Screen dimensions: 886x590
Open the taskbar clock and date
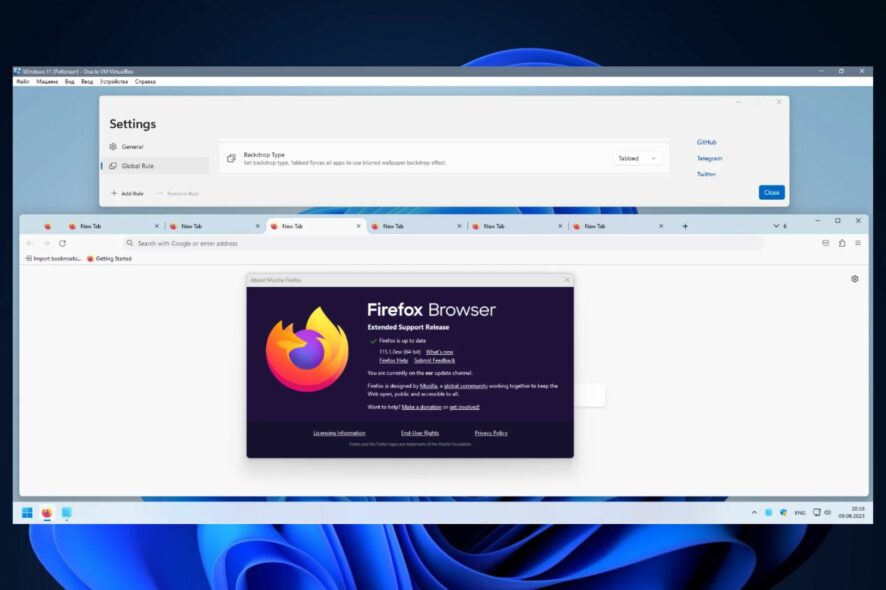(x=852, y=513)
